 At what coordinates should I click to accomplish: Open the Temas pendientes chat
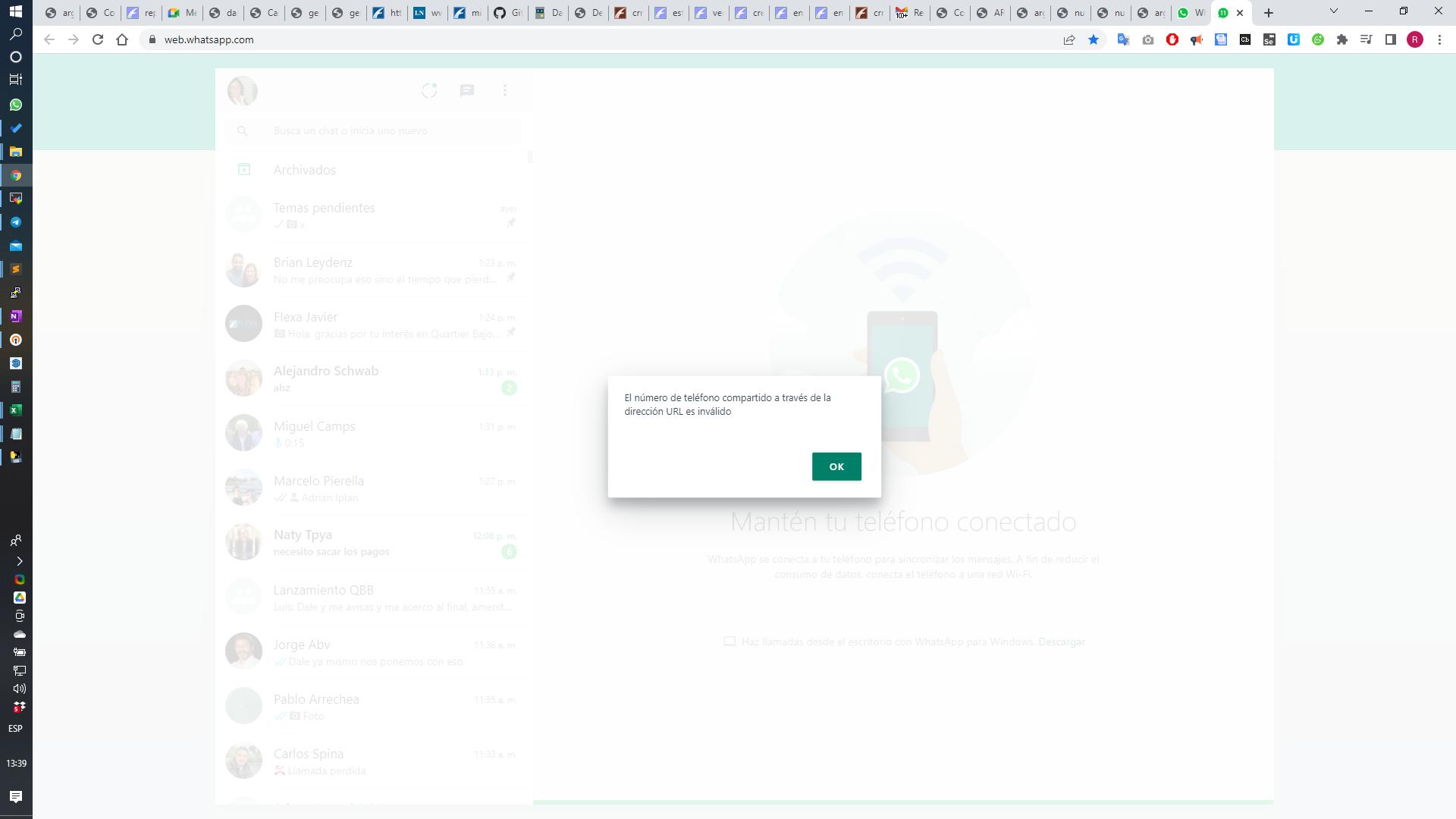(374, 215)
